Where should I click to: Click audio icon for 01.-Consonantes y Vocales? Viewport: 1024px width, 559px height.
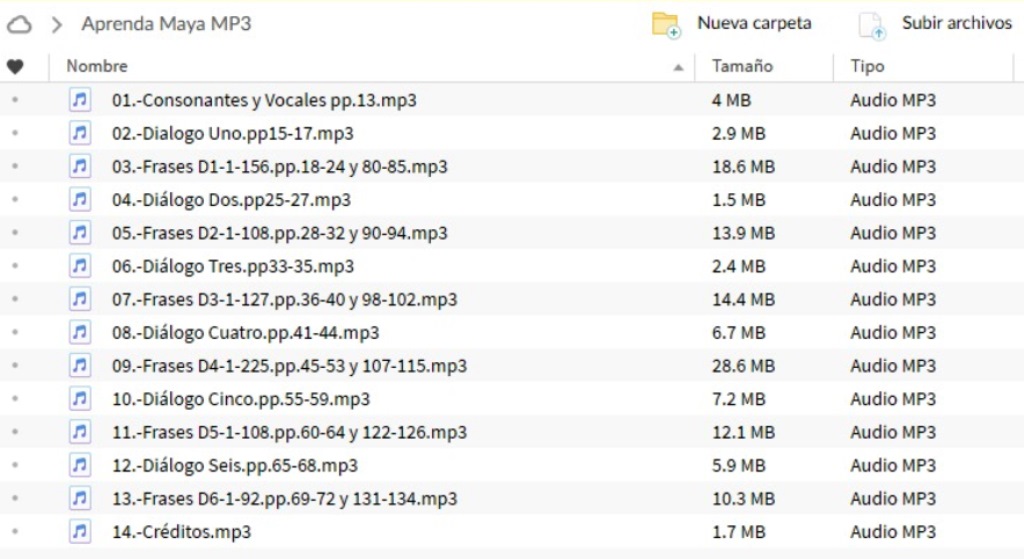coord(80,100)
